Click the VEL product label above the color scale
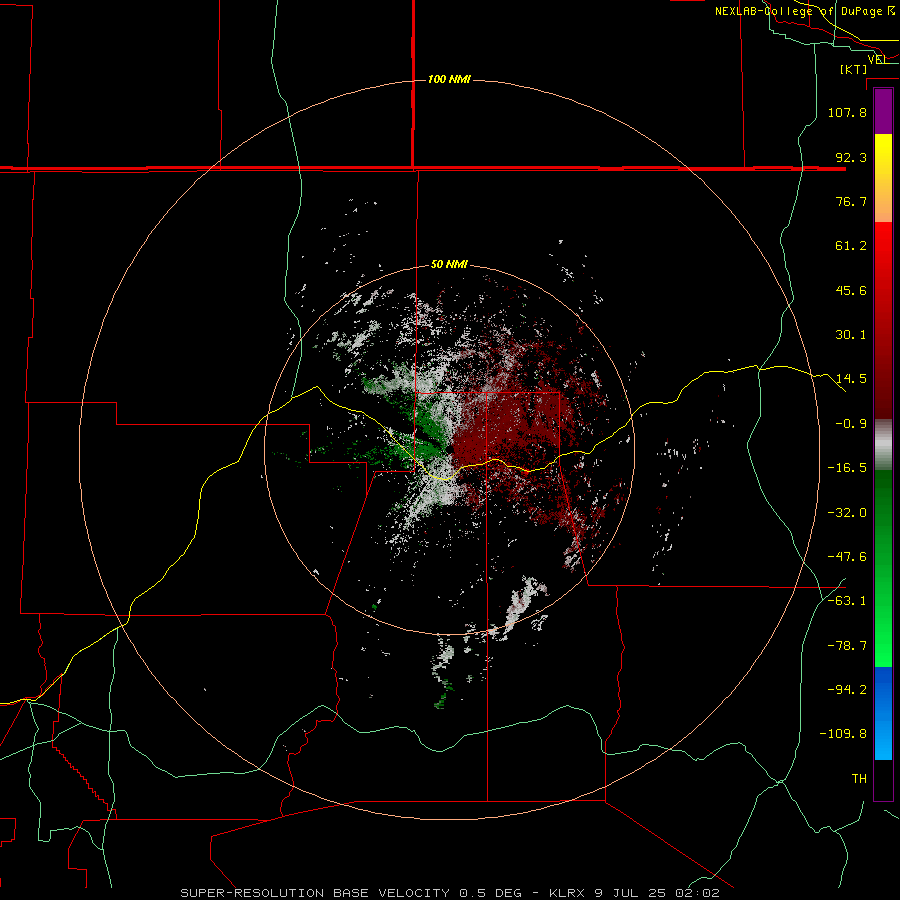This screenshot has width=900, height=900. tap(877, 59)
